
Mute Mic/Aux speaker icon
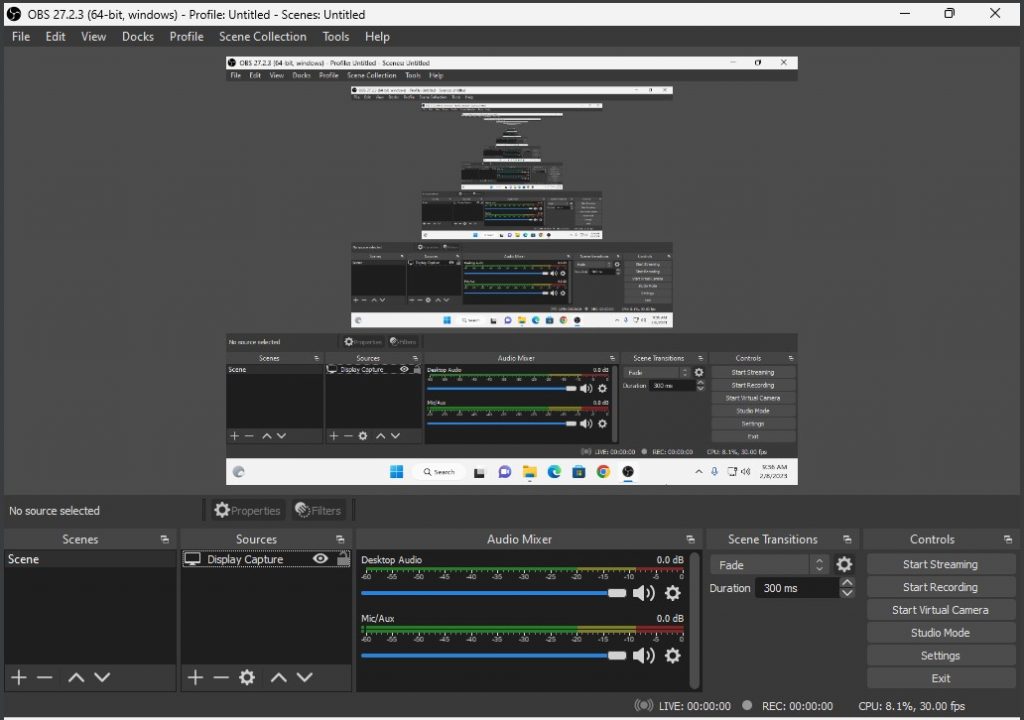click(643, 655)
